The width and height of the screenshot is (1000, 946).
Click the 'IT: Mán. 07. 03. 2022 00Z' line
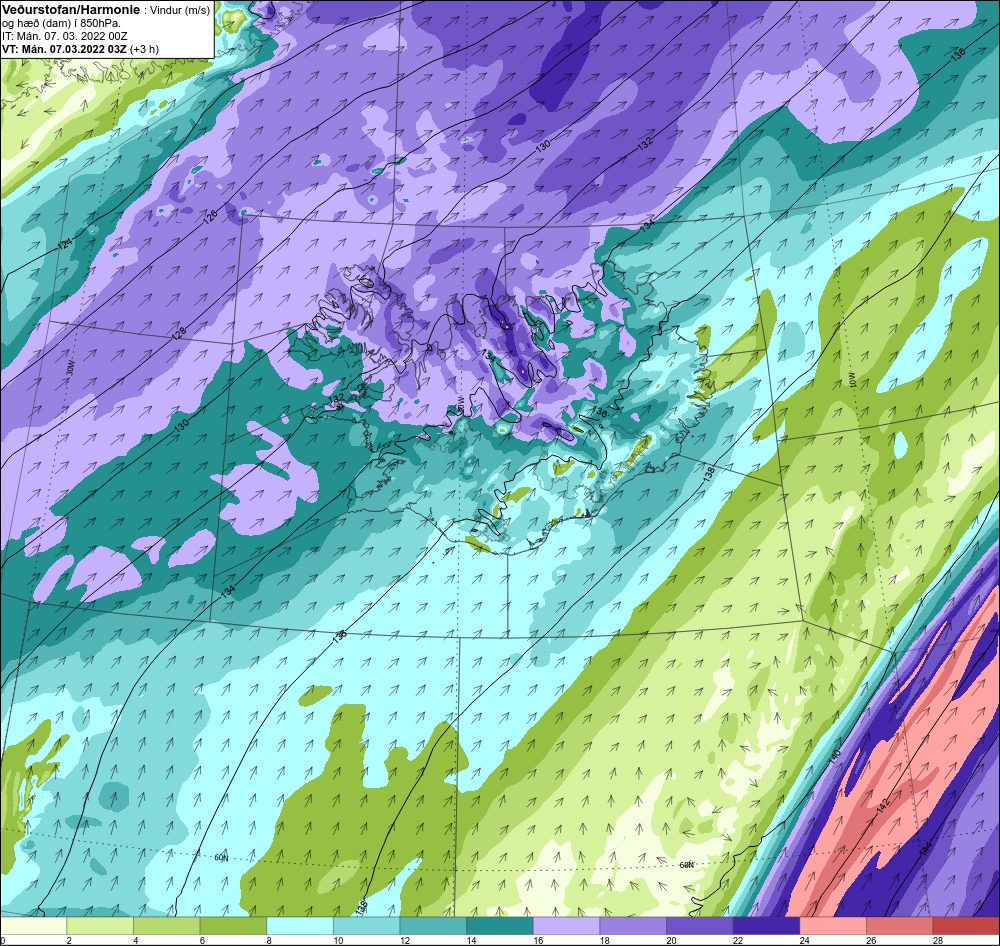64,36
